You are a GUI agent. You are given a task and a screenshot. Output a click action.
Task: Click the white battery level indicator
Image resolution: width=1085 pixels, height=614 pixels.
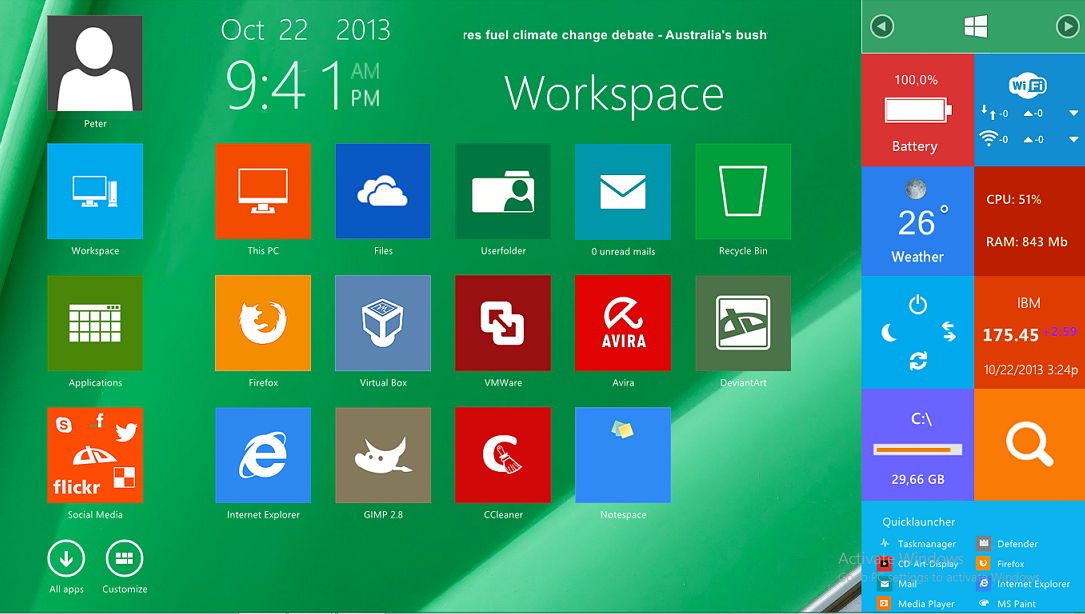pyautogui.click(x=918, y=110)
